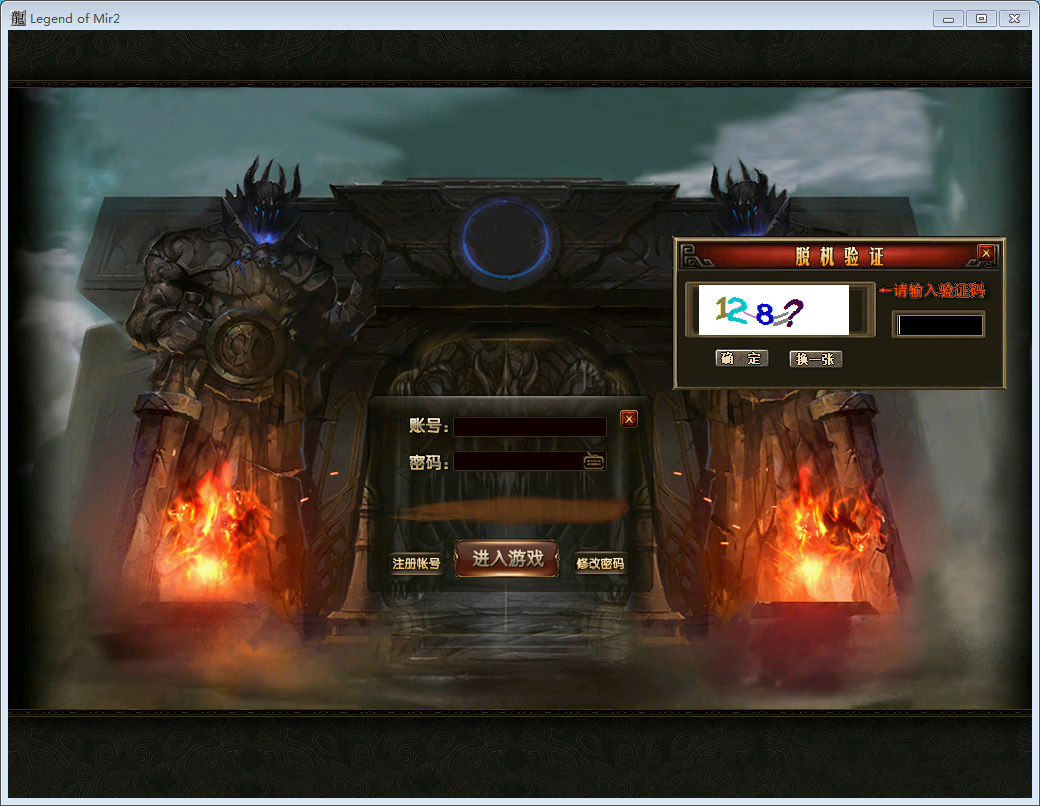Maximize the Legend of Mir2 window
Screen dimensions: 1040x806
pyautogui.click(x=981, y=18)
